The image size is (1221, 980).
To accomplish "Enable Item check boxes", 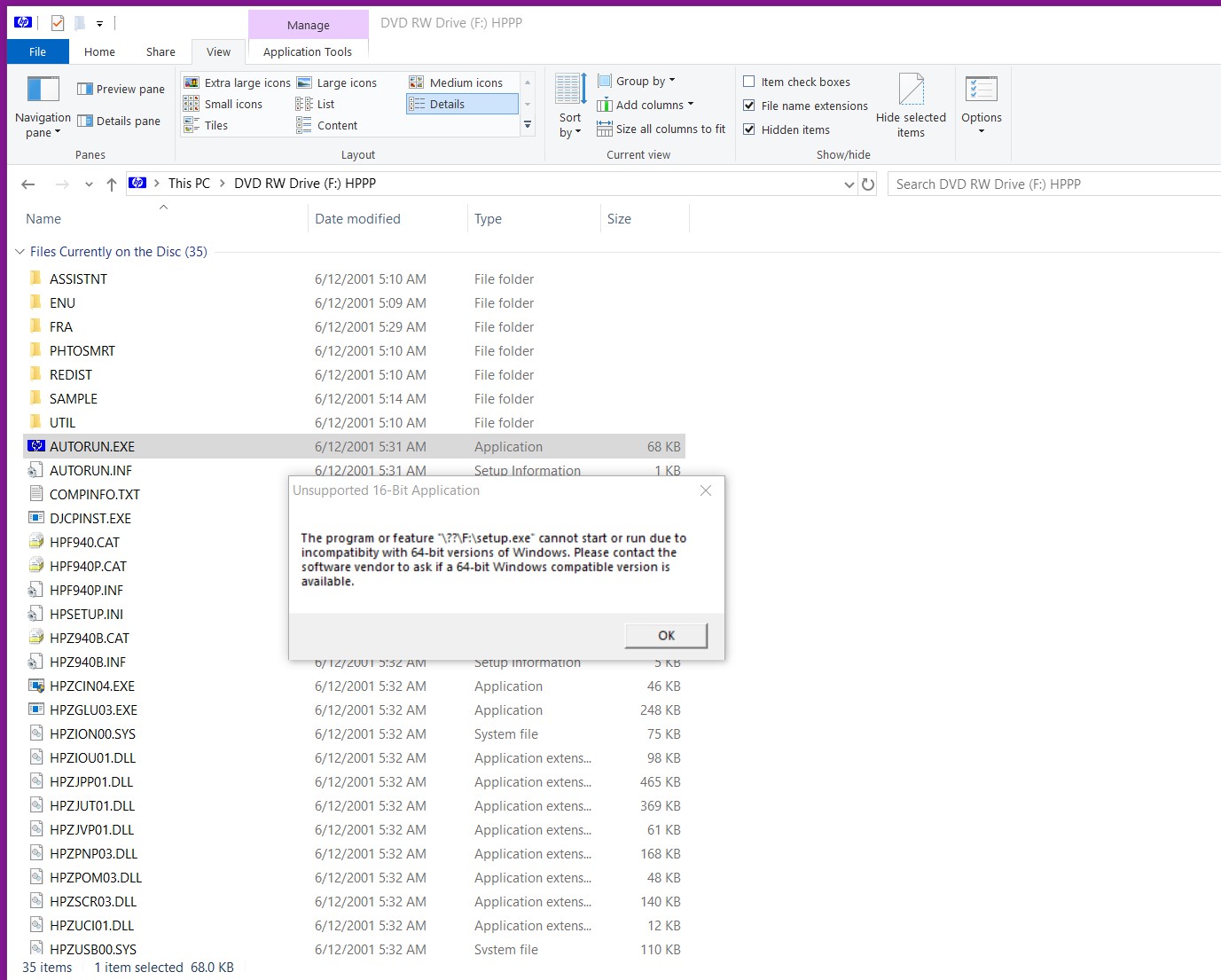I will pos(748,82).
